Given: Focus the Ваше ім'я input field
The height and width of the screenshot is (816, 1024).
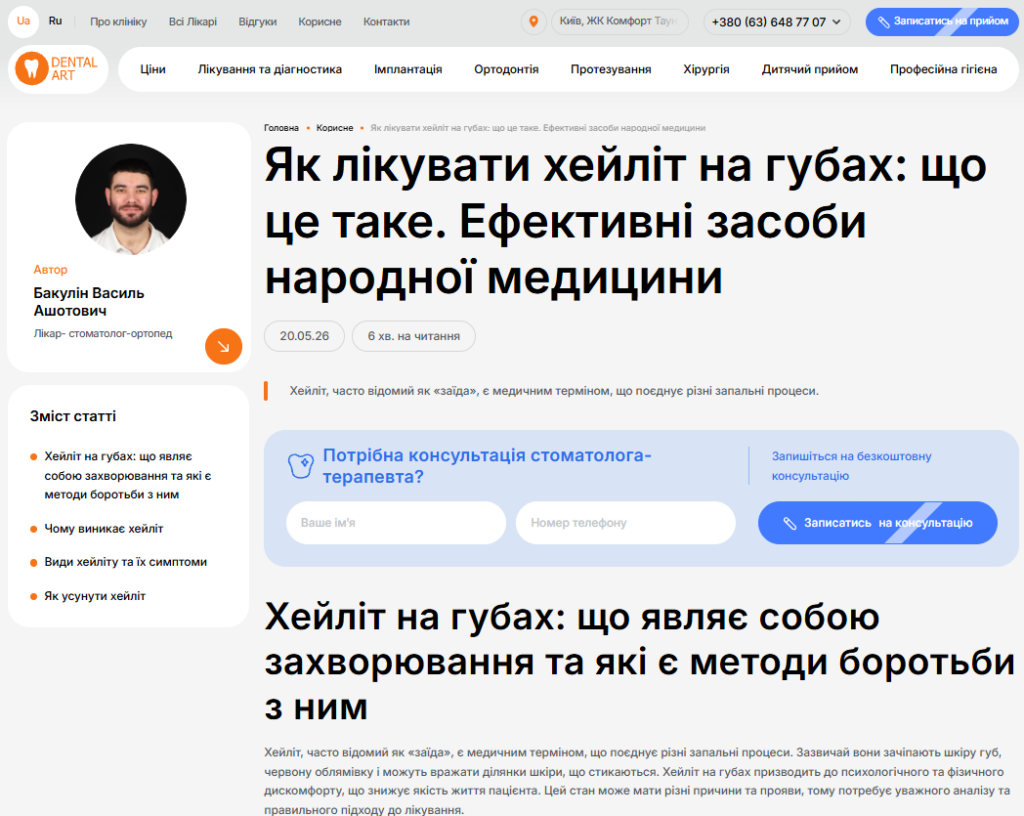Looking at the screenshot, I should [x=396, y=523].
